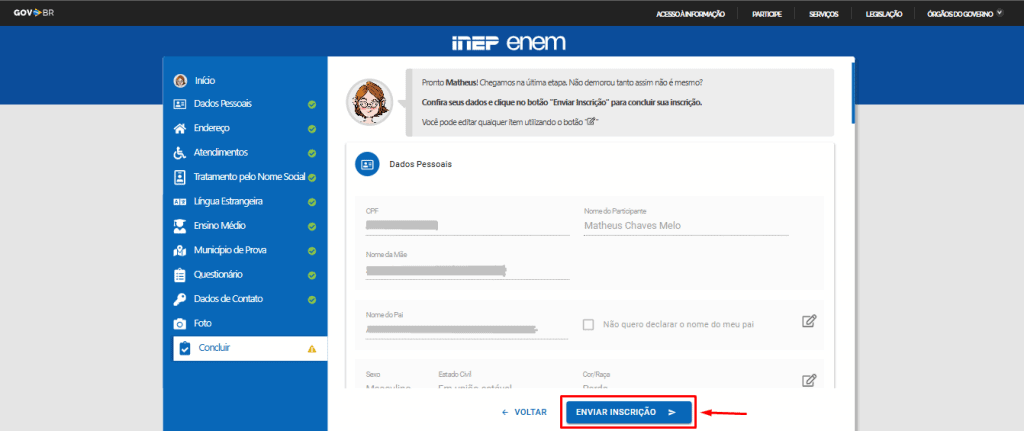Click green check next to Dados de Contato

(312, 300)
